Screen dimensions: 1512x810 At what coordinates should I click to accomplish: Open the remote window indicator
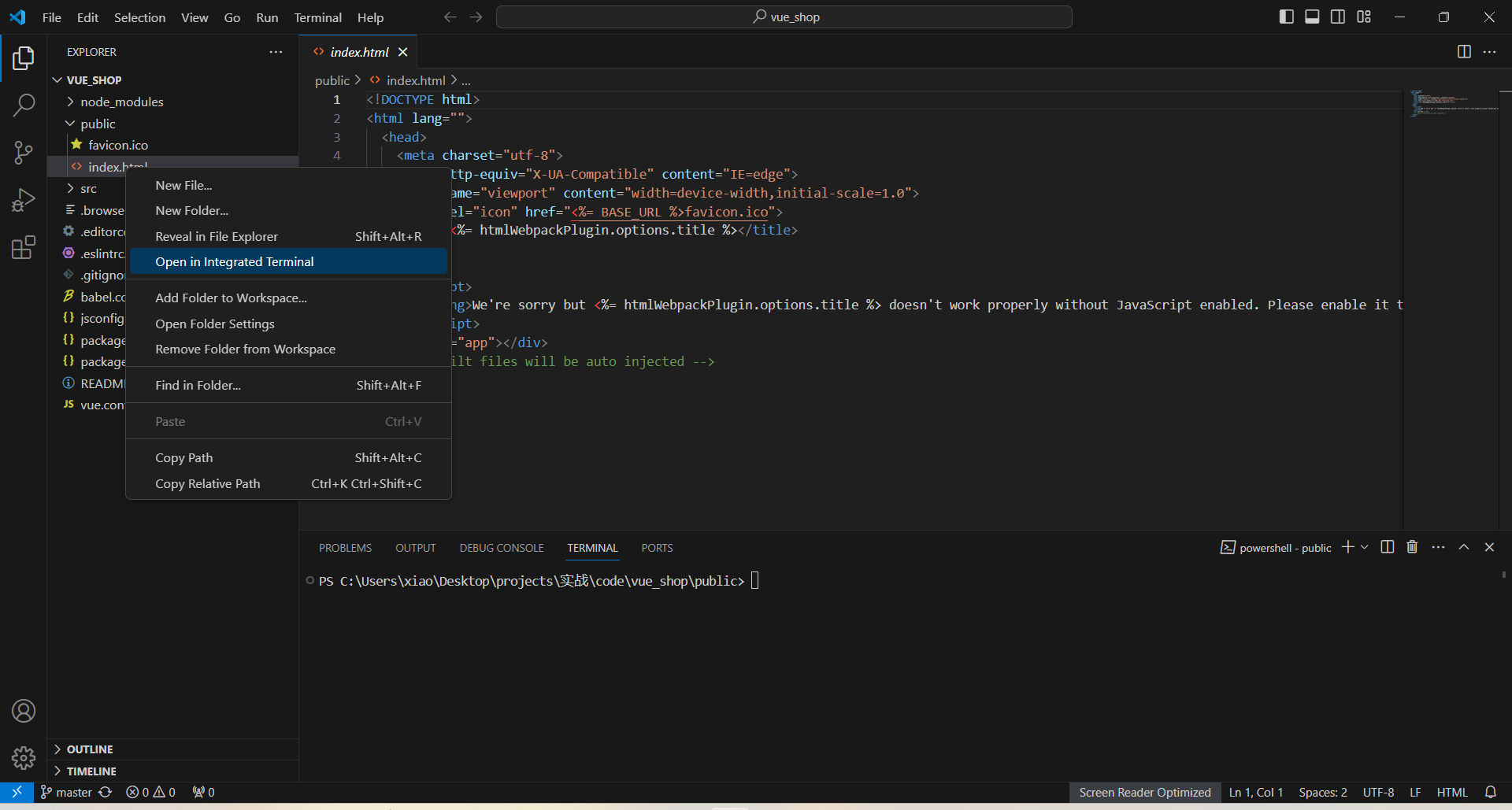coord(17,792)
